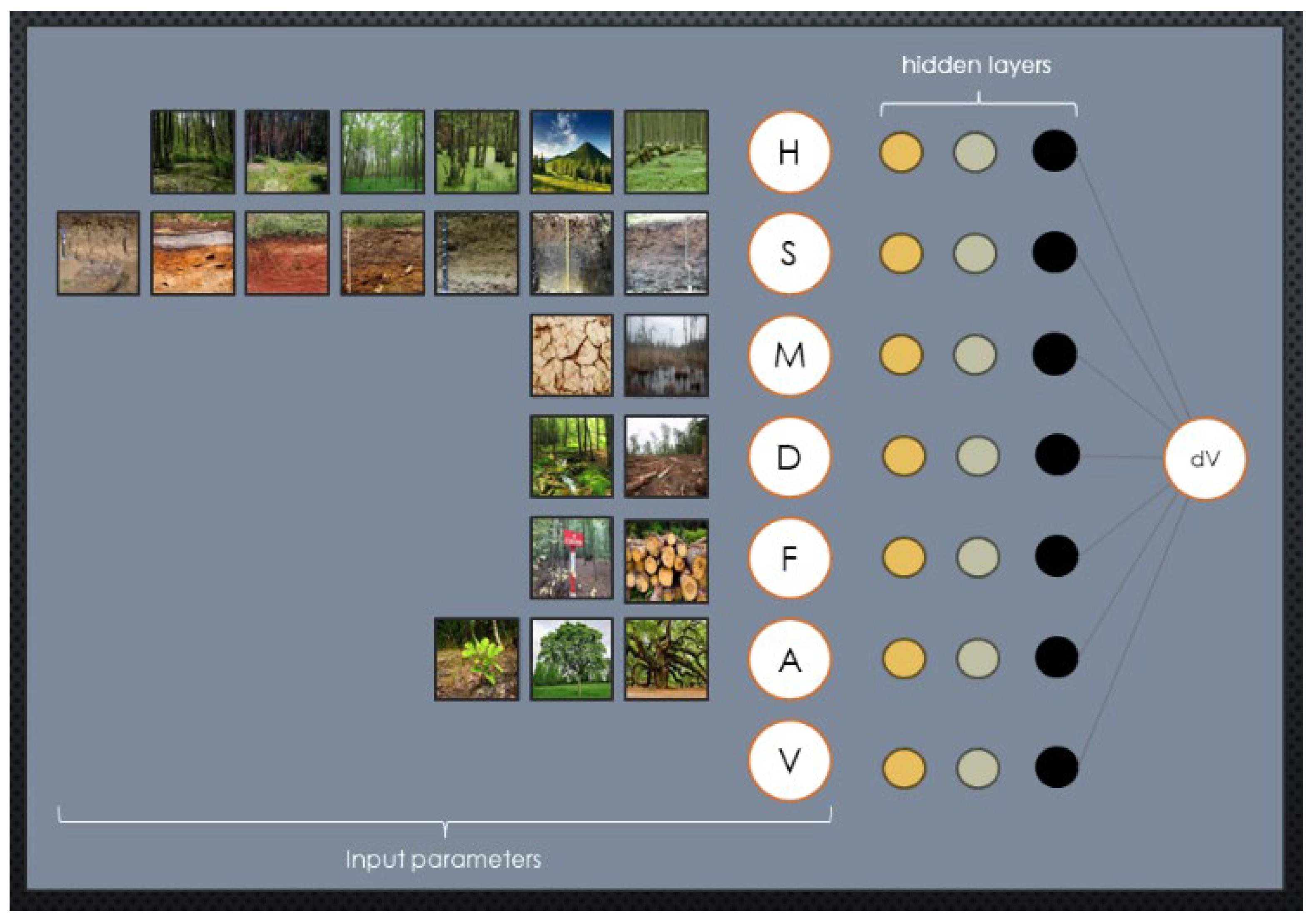This screenshot has height=924, width=1312.
Task: Click the stacked cut logs thumbnail
Action: tap(666, 561)
